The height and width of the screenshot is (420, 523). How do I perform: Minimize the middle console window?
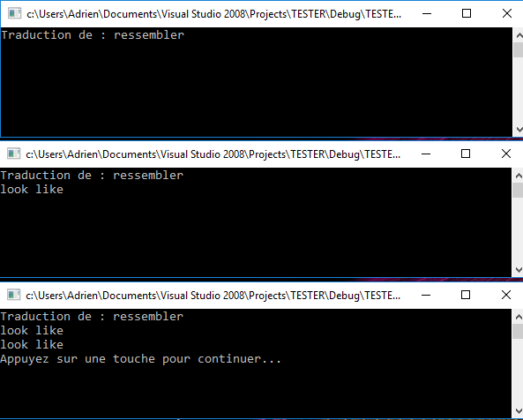tap(426, 154)
